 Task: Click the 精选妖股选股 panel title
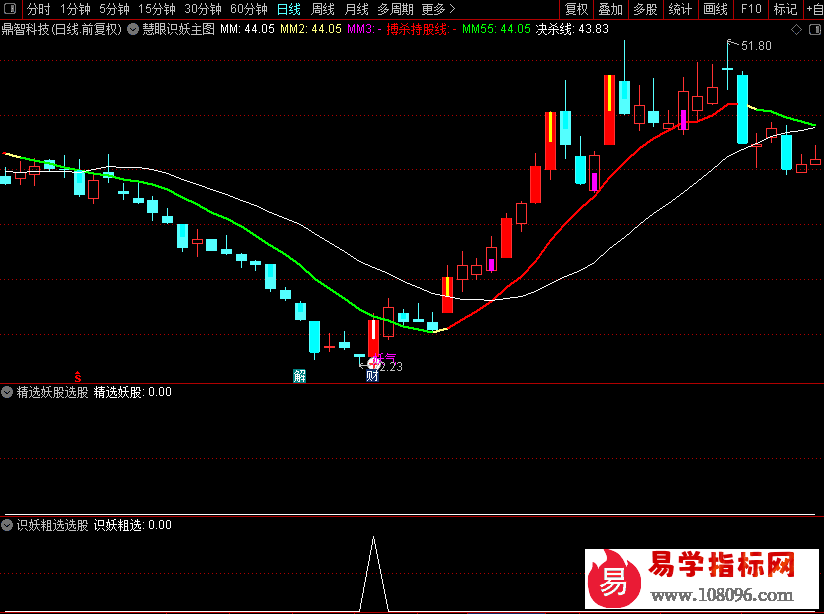(53, 392)
